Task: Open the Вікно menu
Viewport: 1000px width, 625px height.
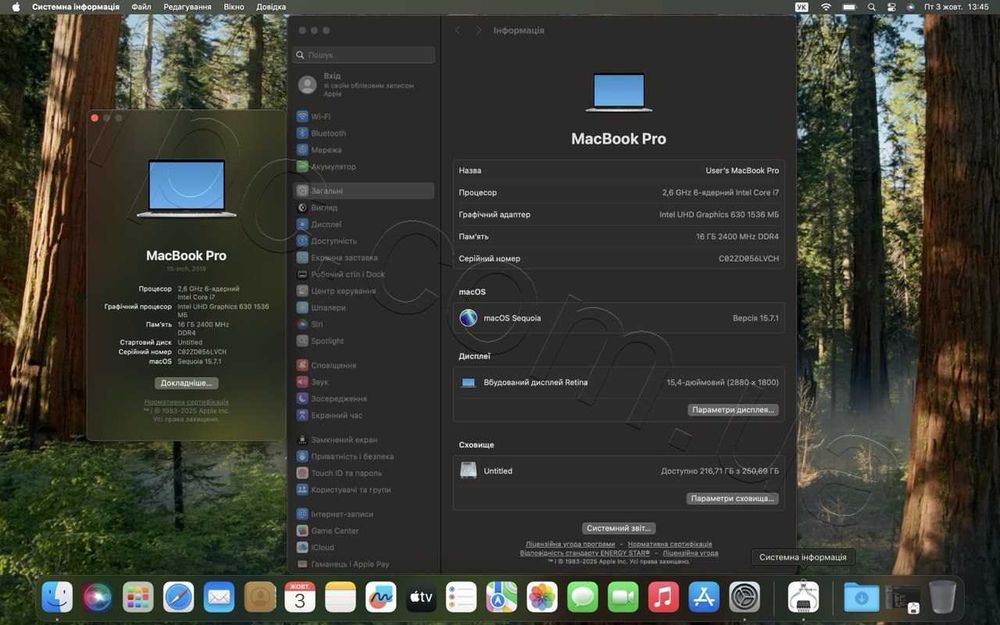Action: (x=233, y=7)
